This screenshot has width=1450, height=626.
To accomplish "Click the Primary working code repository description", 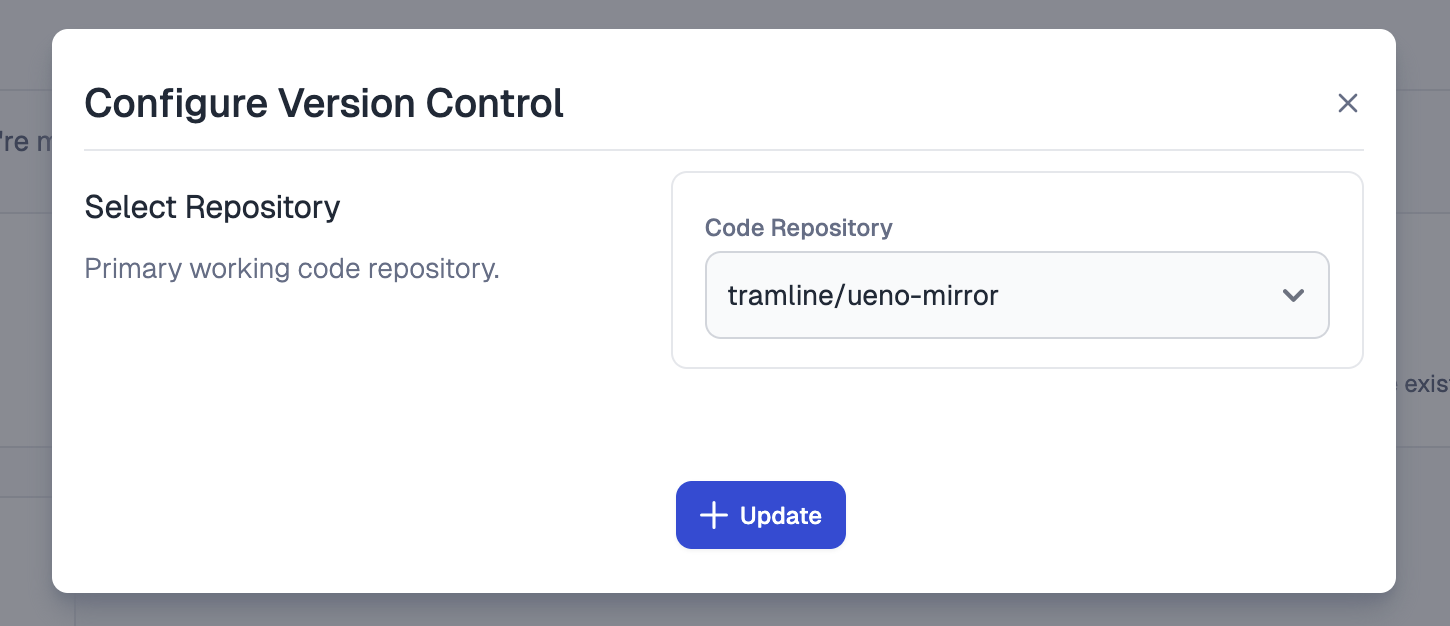I will tap(291, 269).
